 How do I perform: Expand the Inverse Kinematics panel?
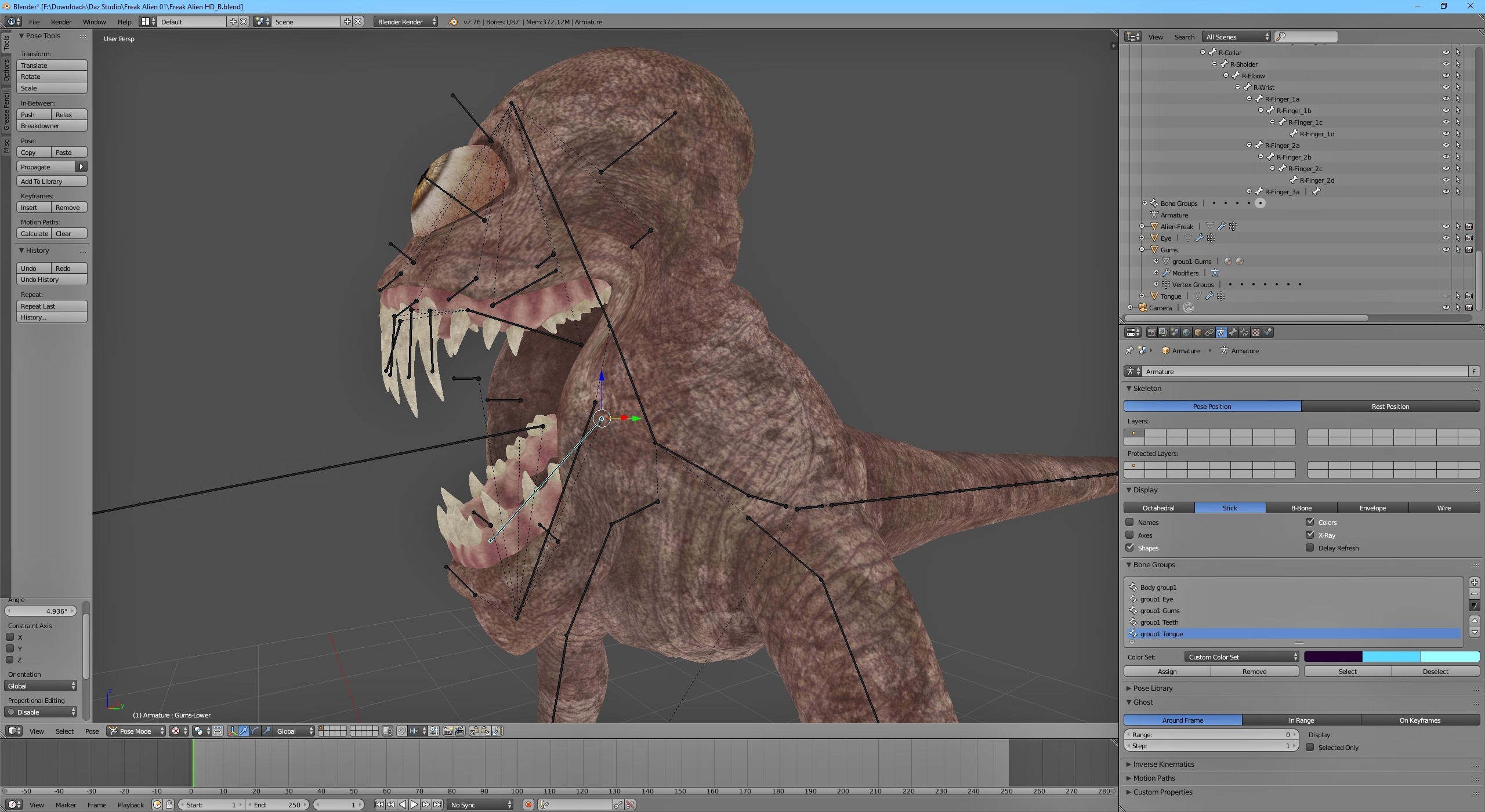pos(1163,764)
